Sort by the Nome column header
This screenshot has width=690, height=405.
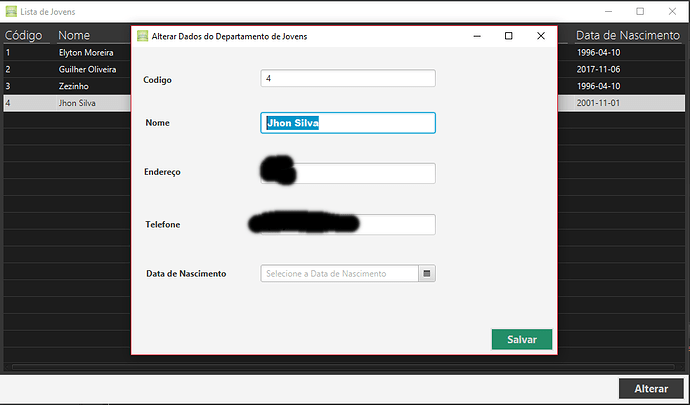[x=74, y=35]
